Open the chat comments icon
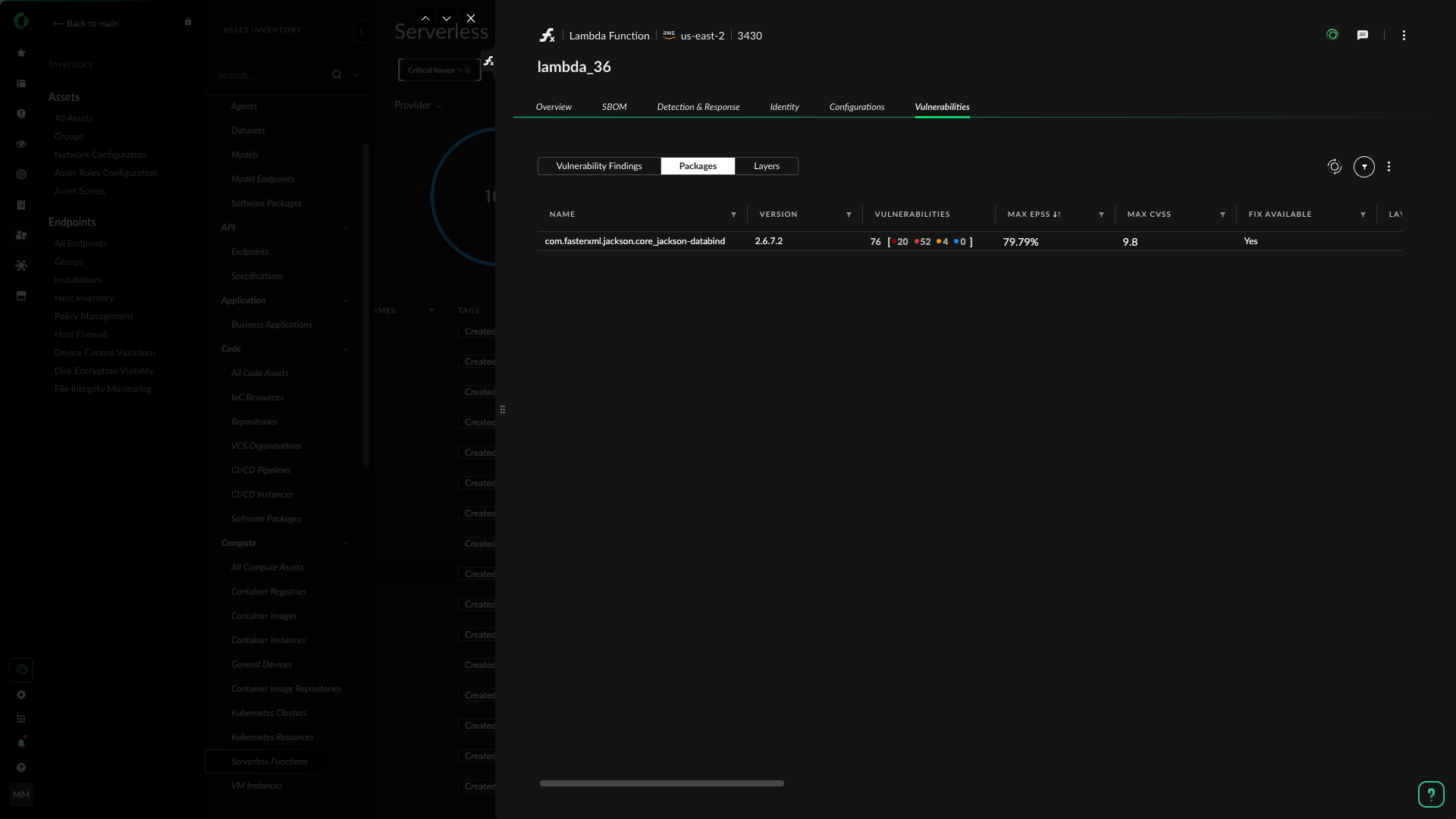Image resolution: width=1456 pixels, height=819 pixels. coord(1363,35)
